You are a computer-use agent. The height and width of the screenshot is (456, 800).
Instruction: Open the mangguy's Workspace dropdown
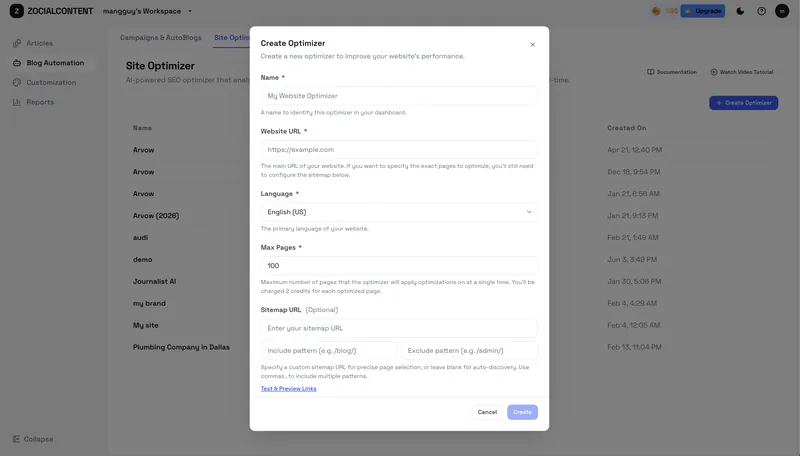[147, 11]
